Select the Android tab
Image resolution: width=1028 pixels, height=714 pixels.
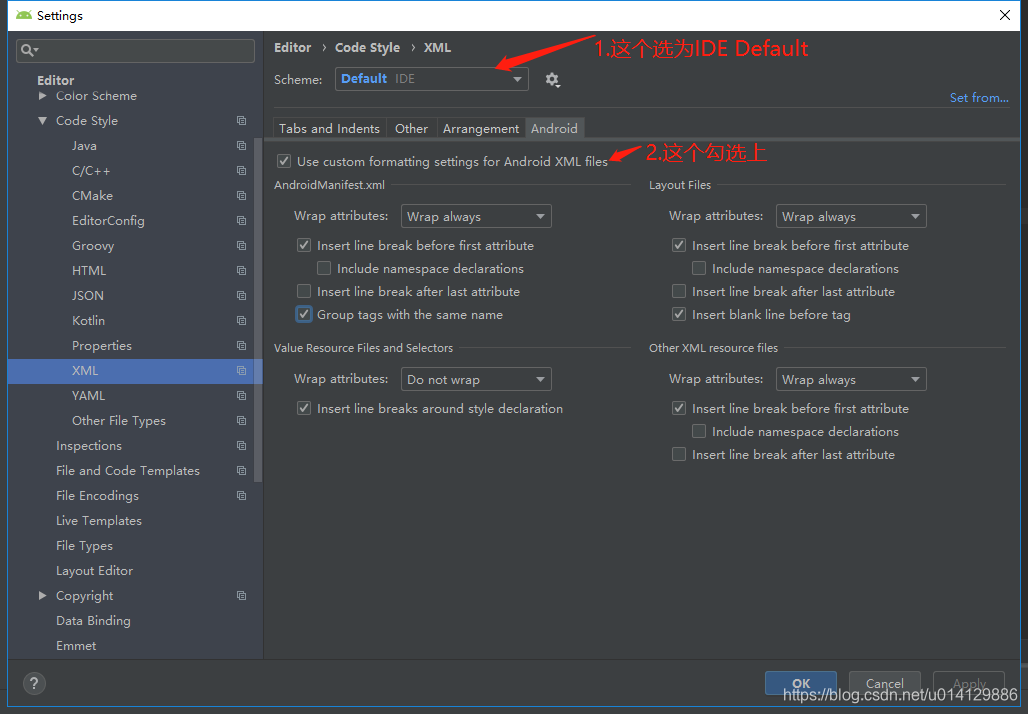[x=555, y=129]
